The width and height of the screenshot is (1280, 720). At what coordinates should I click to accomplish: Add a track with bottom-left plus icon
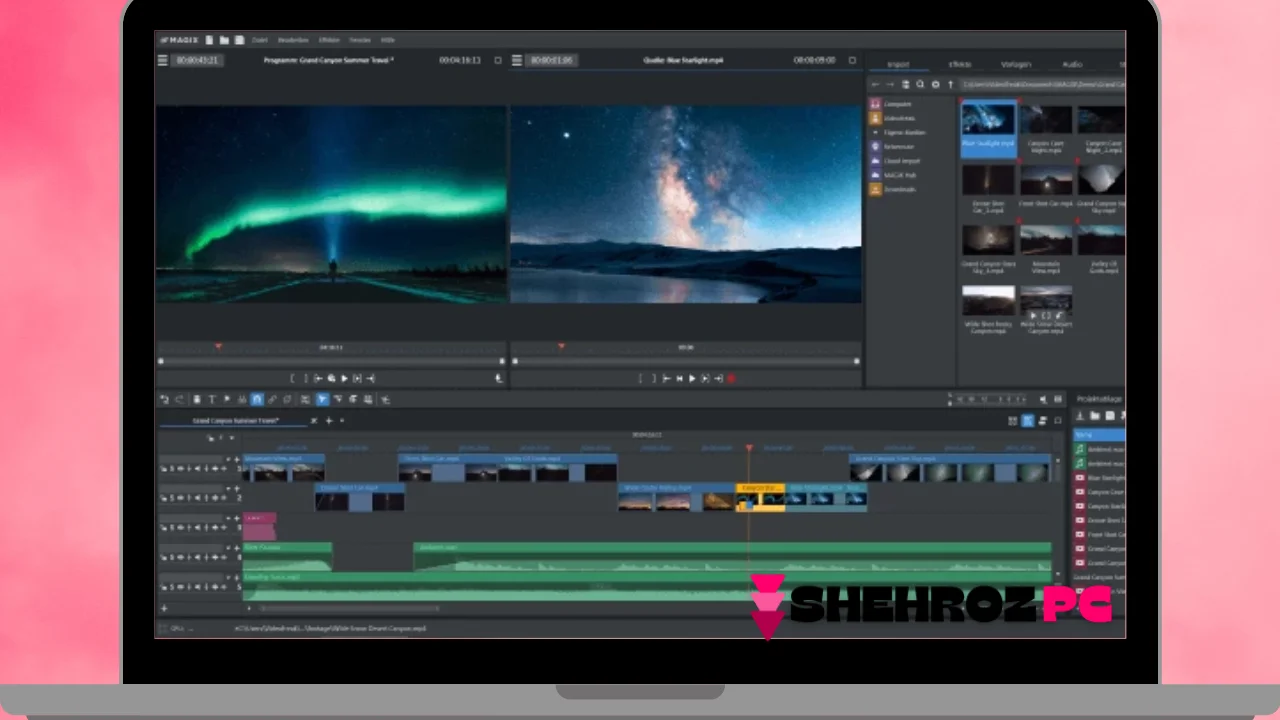165,608
